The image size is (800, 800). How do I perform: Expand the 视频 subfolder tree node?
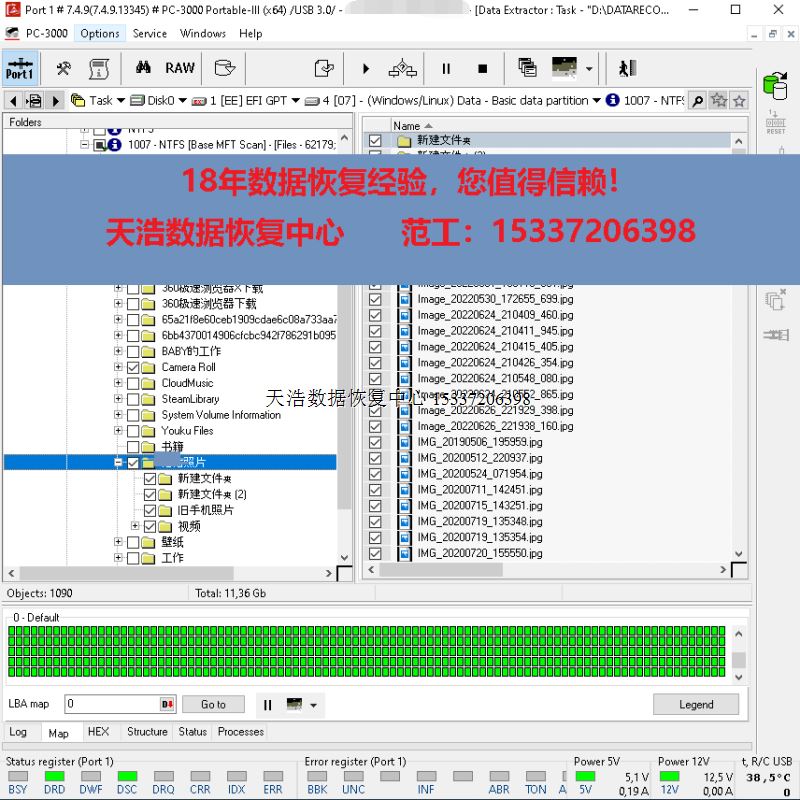[135, 526]
